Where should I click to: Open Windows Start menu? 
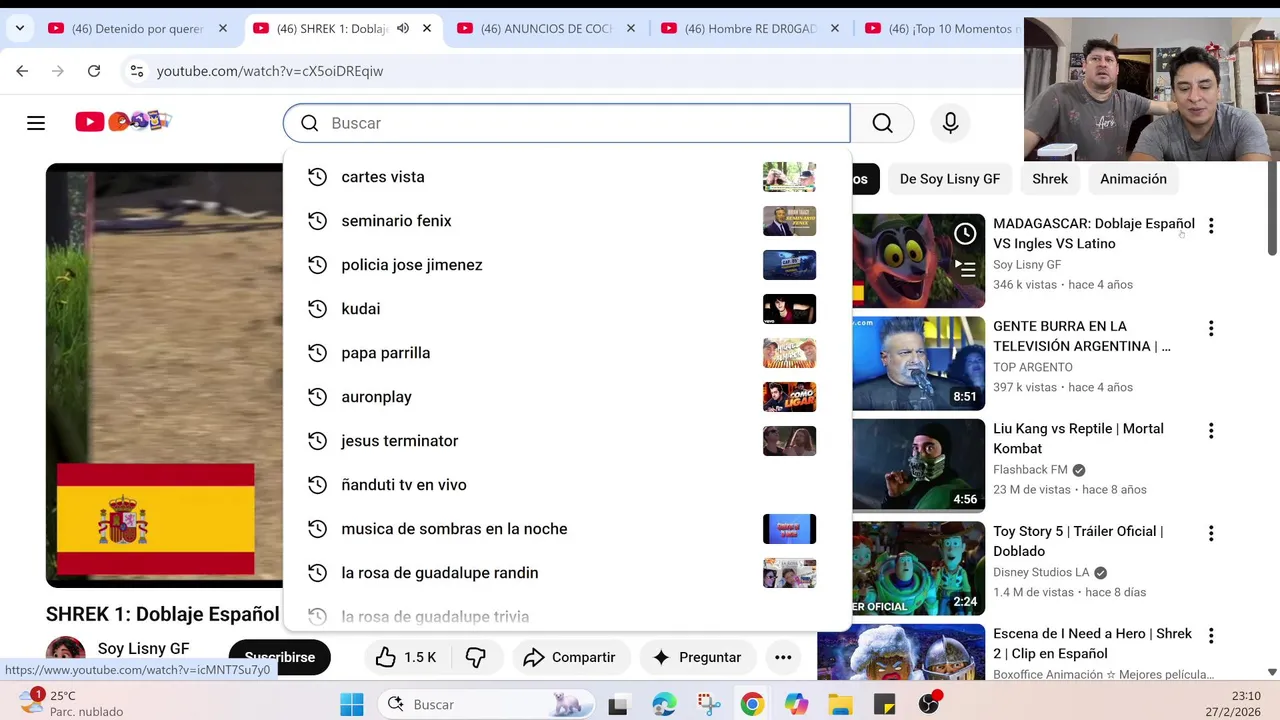[352, 704]
